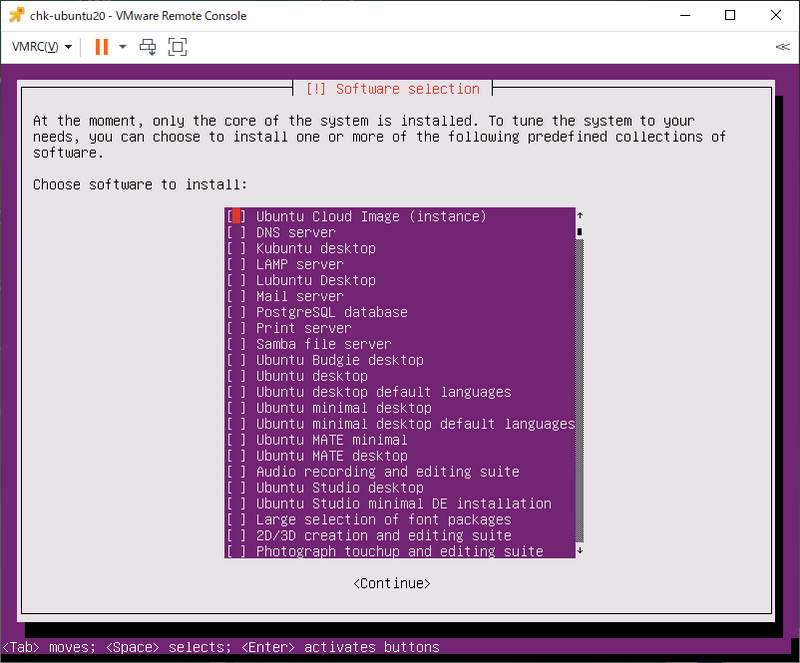Toggle Ubuntu minimal desktop default languages checkbox
The height and width of the screenshot is (663, 800).
click(236, 424)
